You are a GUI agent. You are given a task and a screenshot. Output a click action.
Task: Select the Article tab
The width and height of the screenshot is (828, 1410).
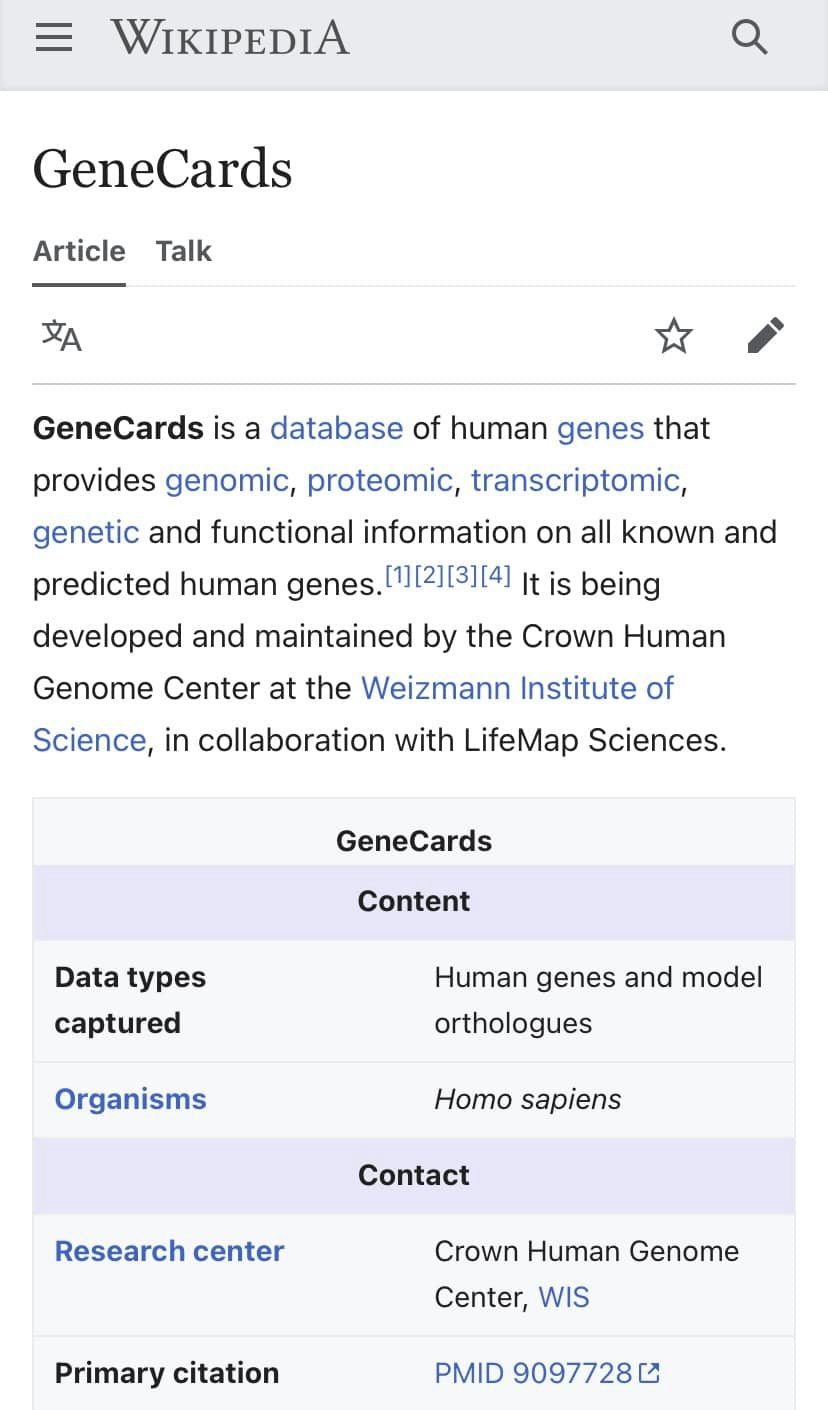click(79, 251)
